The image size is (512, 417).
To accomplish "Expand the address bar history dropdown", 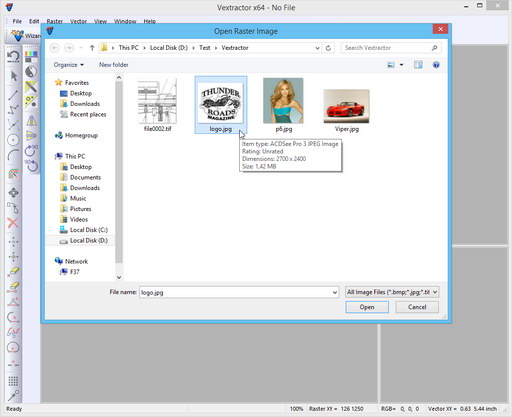I will [x=317, y=48].
